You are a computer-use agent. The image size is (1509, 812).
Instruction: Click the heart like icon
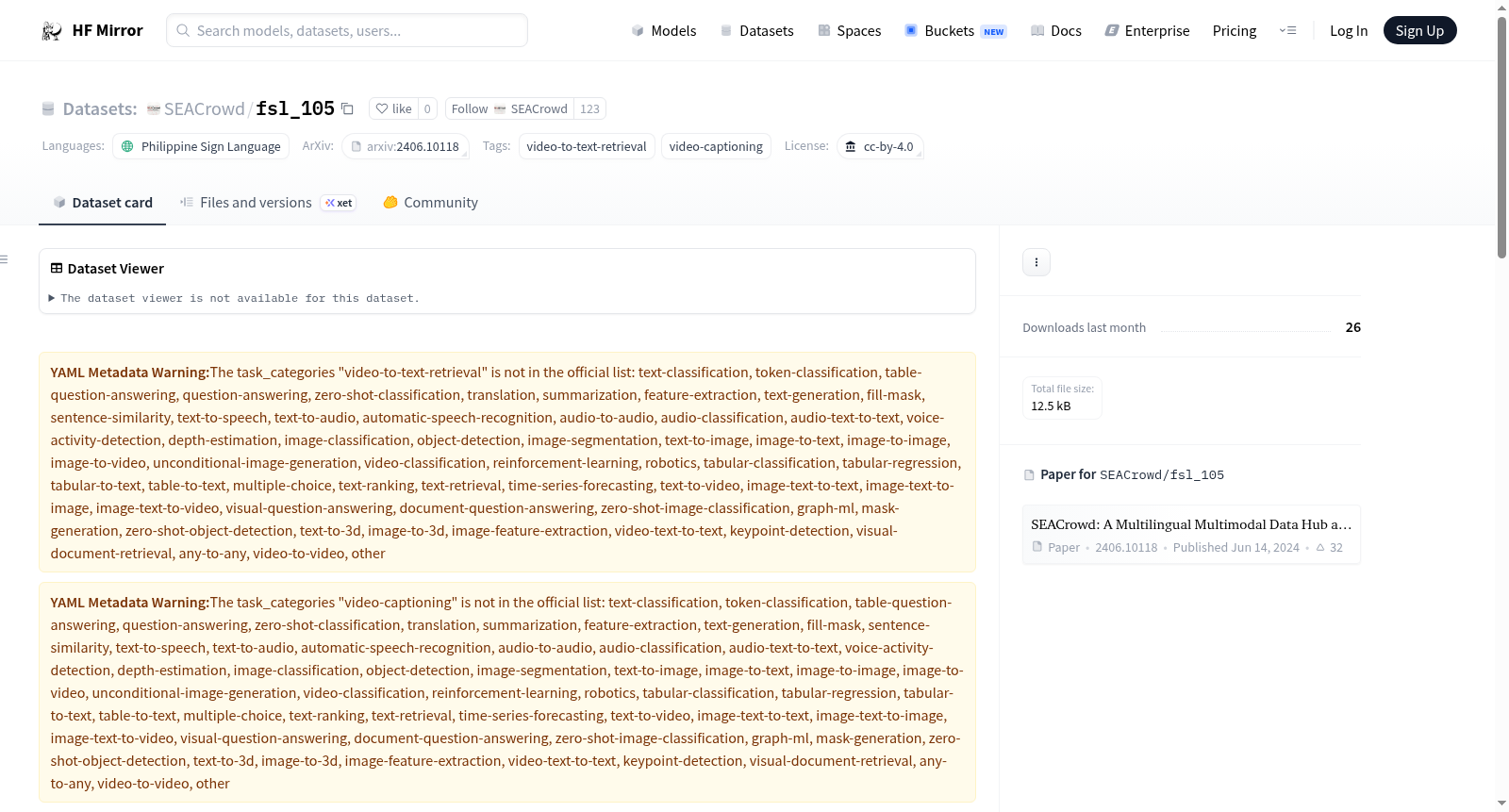(382, 108)
